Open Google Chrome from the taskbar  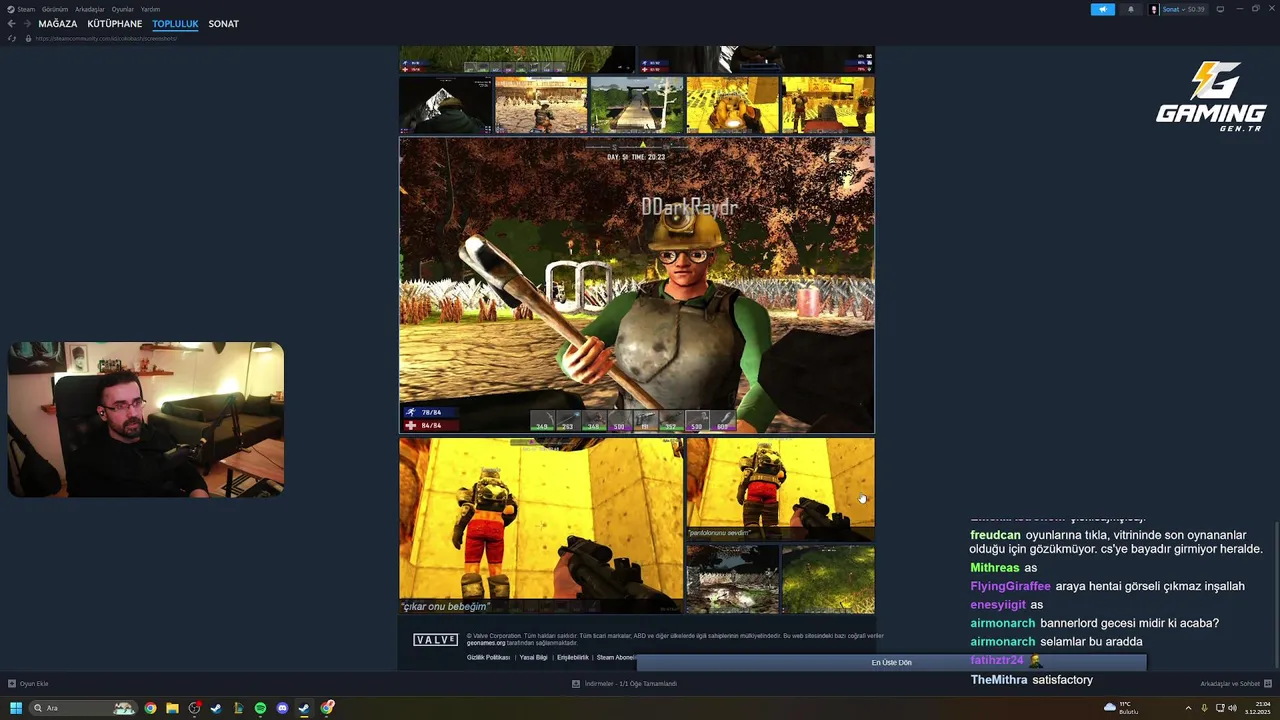(150, 708)
